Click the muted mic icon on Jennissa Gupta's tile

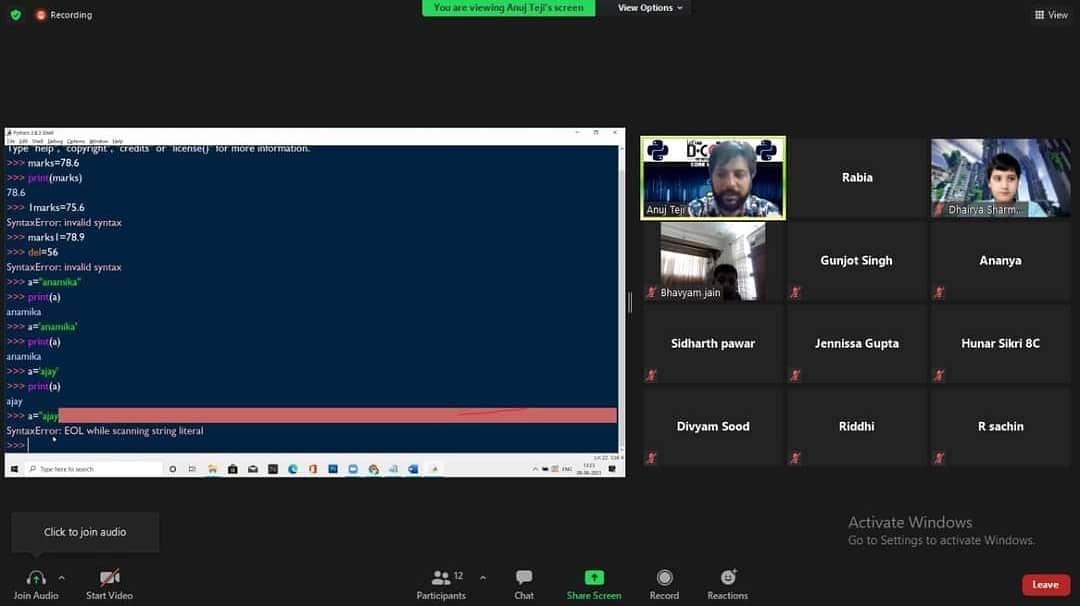(x=796, y=375)
